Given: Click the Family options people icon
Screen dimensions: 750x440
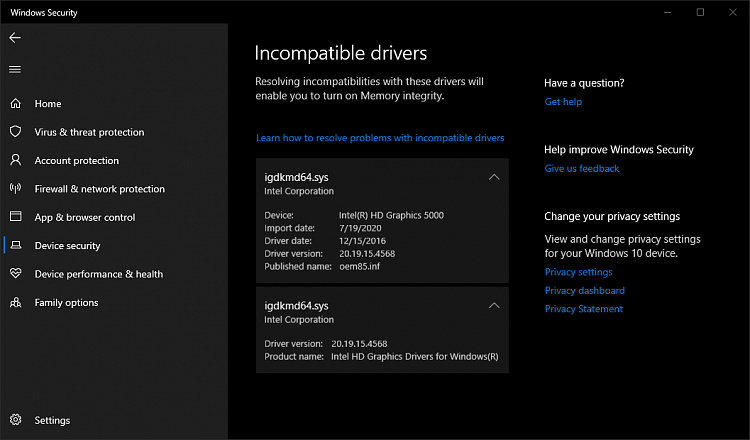Looking at the screenshot, I should click(16, 302).
